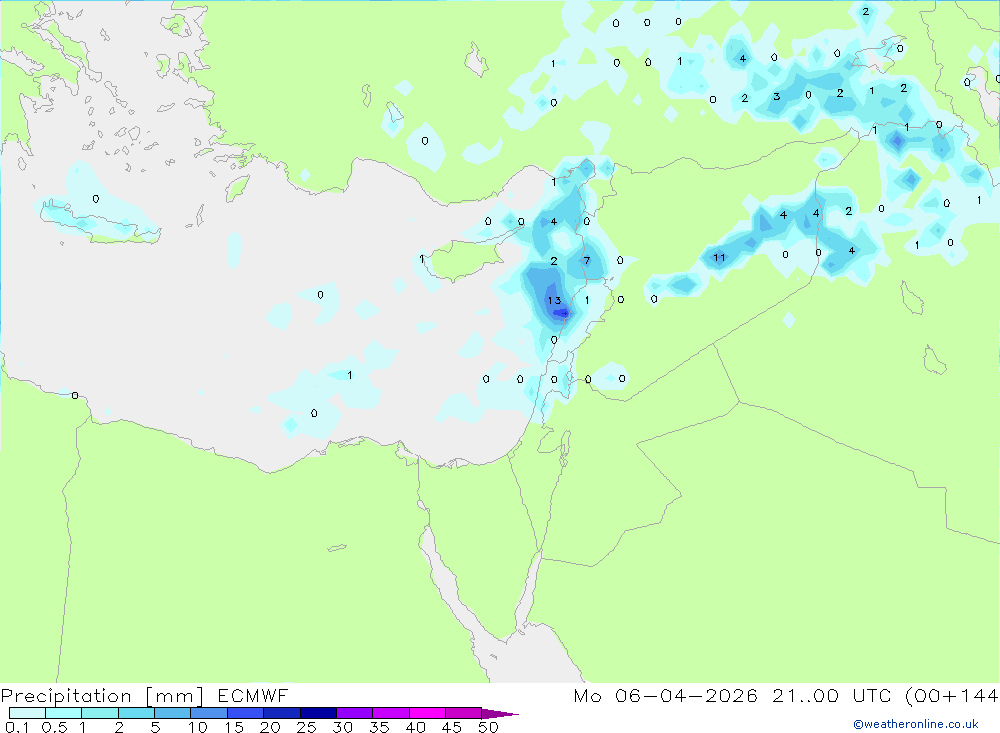Screen dimensions: 1000x733
Task: Click the legend swatch between 1 and 2
Action: (100, 713)
